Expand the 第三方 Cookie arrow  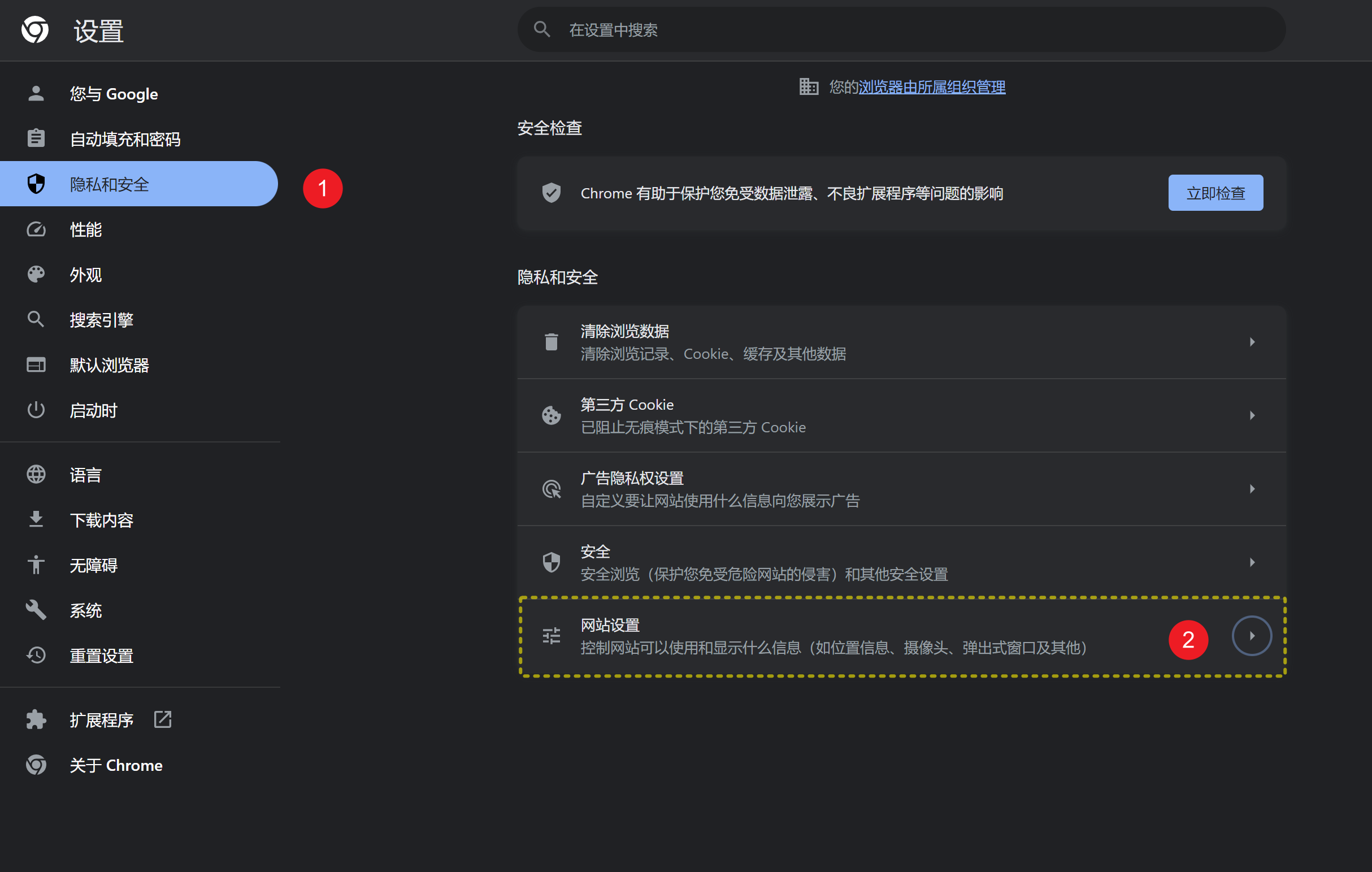[1252, 415]
